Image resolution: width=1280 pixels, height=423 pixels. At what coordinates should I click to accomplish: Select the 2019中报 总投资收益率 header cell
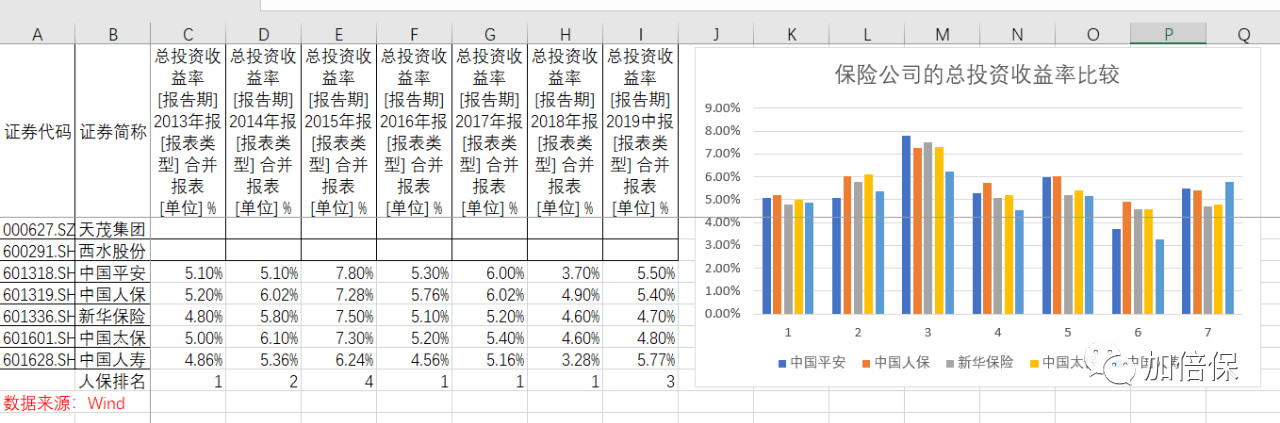coord(640,132)
